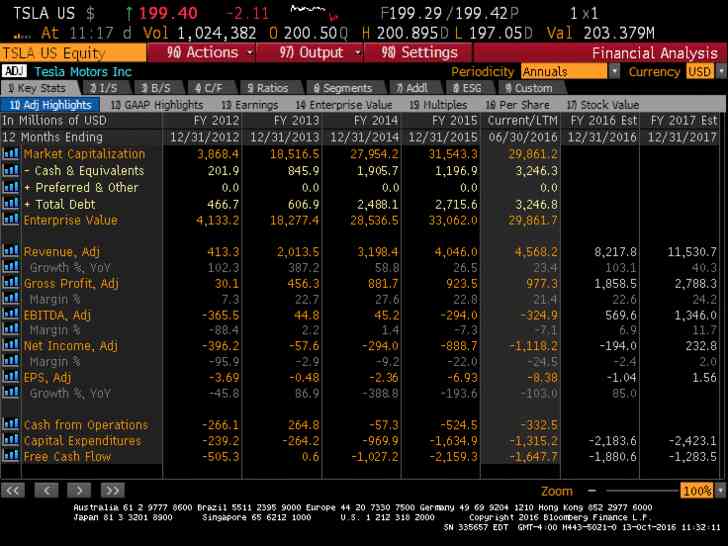Select Earnings sub-tab

(250, 105)
